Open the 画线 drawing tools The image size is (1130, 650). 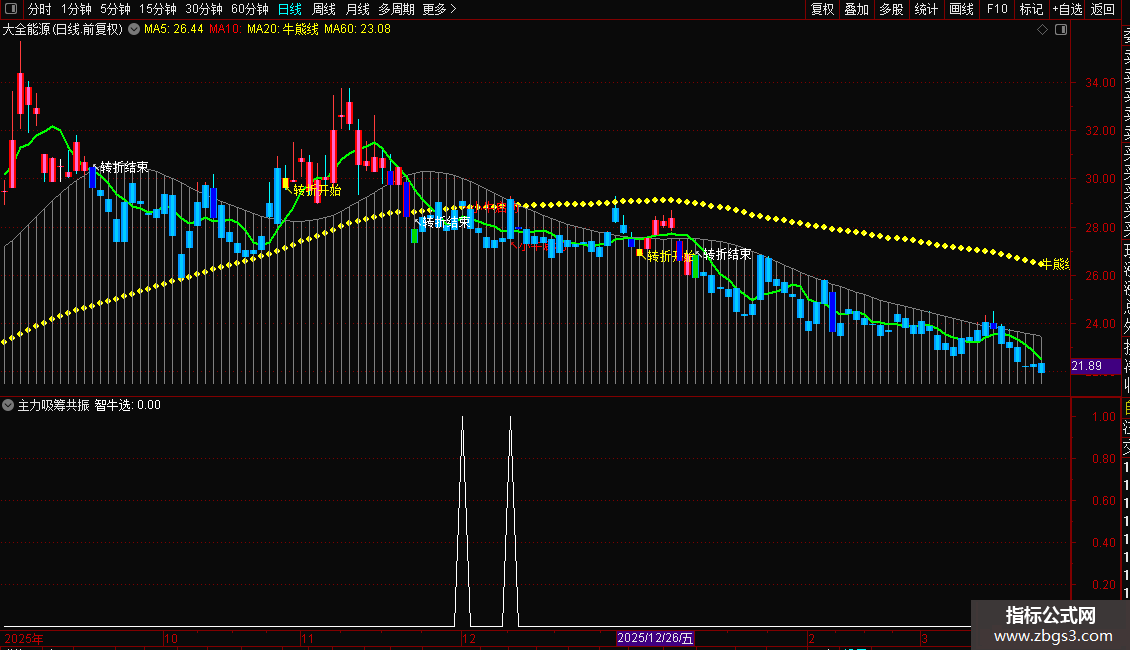(961, 9)
